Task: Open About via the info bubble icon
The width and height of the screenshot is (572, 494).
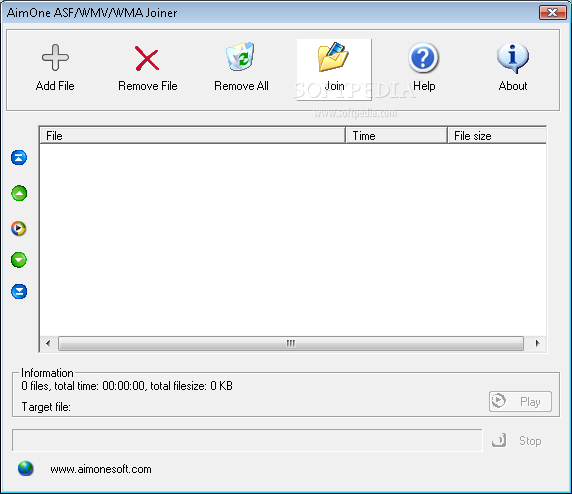Action: [513, 58]
